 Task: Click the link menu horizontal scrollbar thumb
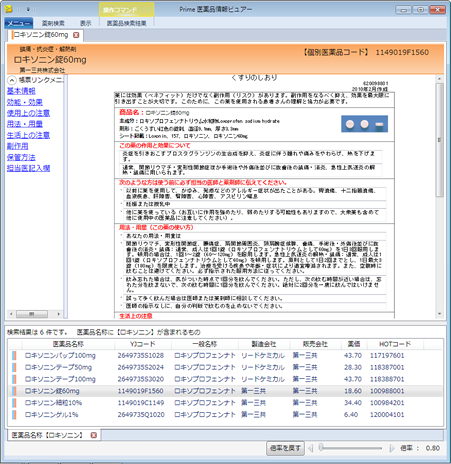pyautogui.click(x=32, y=314)
